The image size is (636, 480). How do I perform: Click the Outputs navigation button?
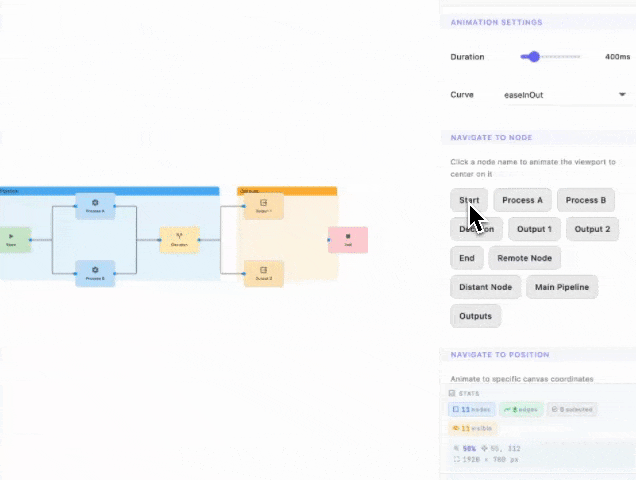click(475, 316)
